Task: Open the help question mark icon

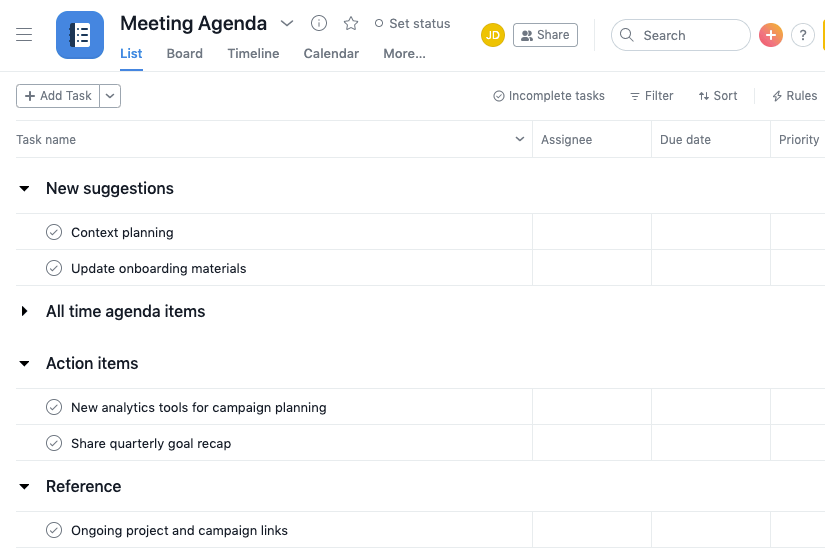Action: tap(802, 35)
